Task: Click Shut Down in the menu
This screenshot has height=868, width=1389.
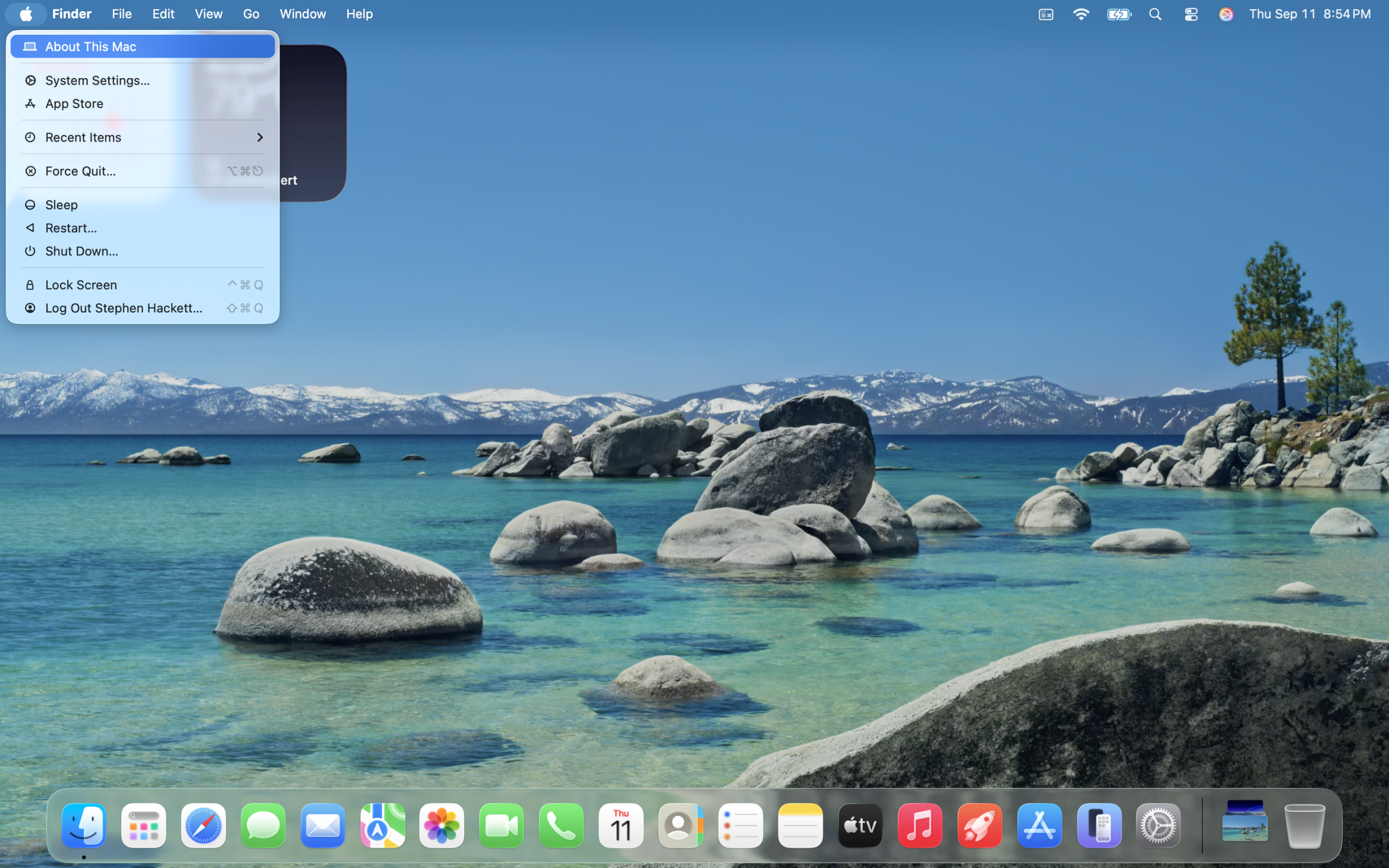Action: pos(81,251)
